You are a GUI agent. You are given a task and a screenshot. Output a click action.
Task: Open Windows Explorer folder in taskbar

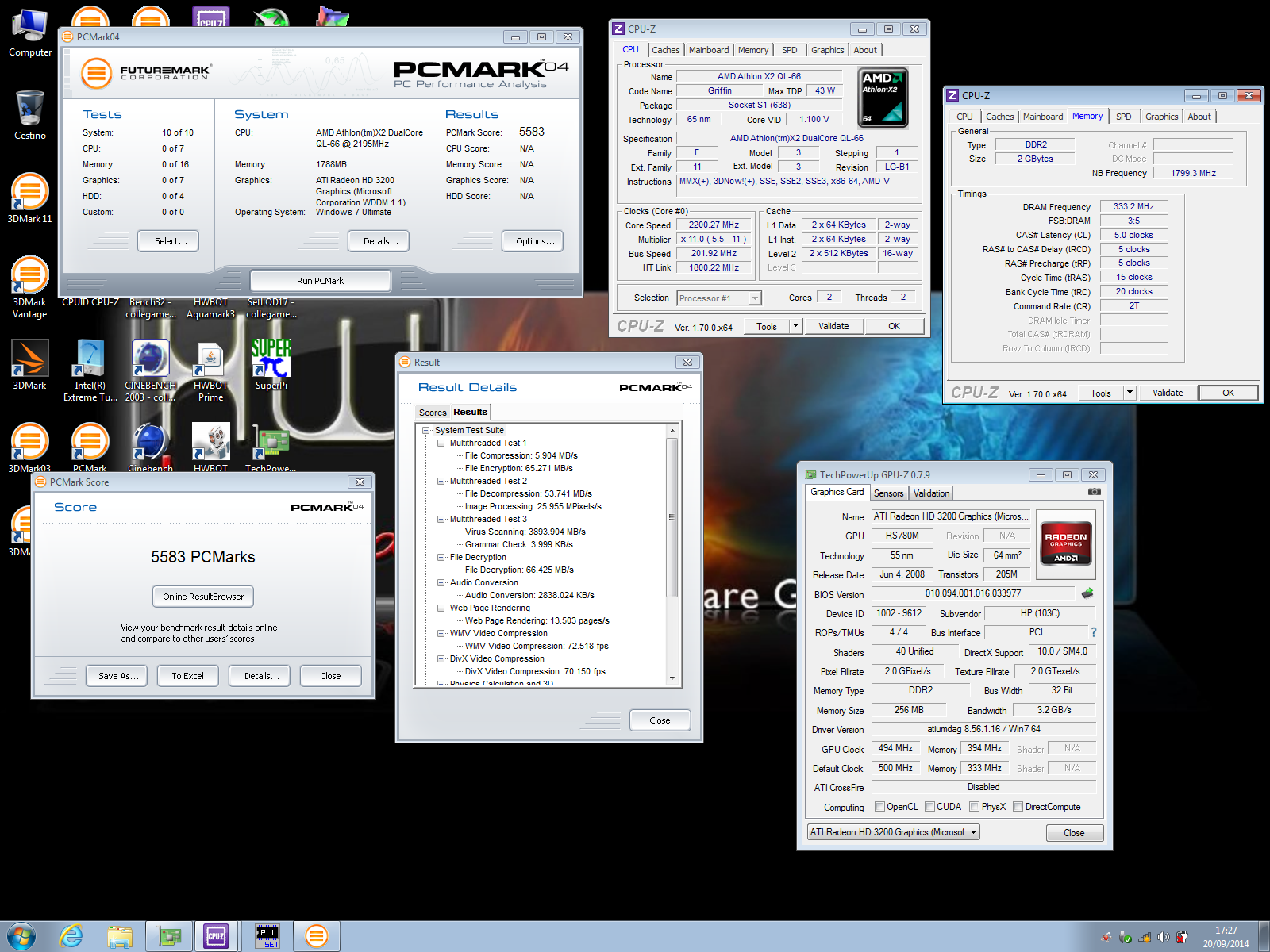click(x=120, y=937)
